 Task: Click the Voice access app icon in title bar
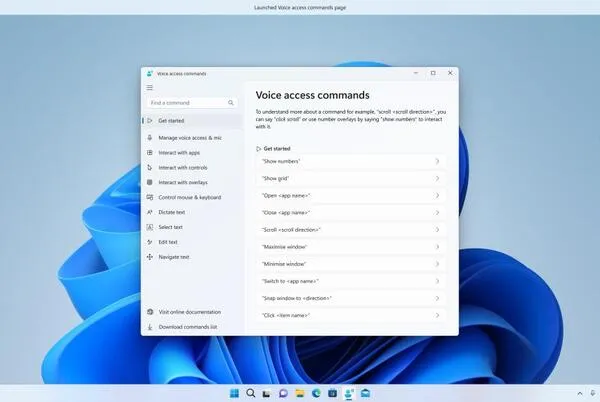click(x=150, y=73)
